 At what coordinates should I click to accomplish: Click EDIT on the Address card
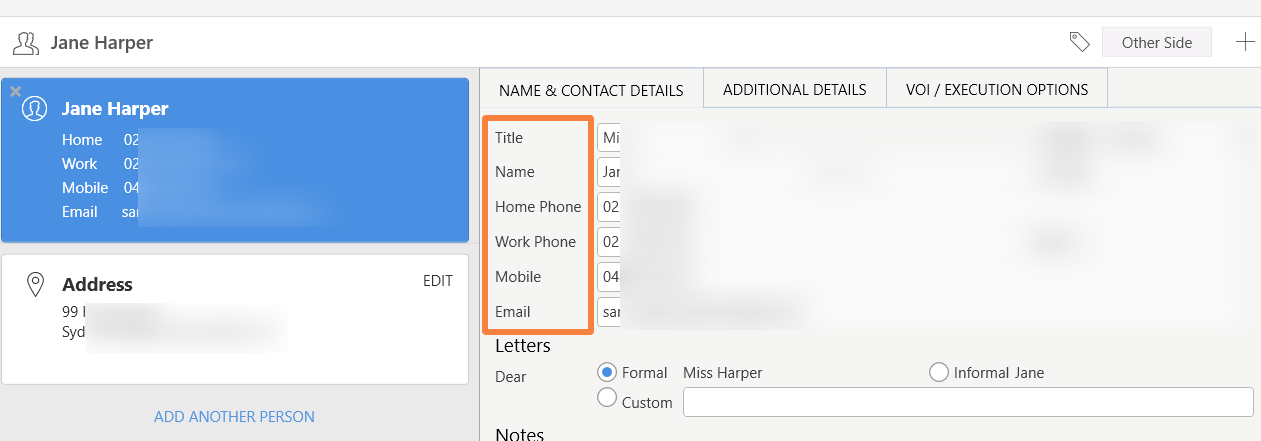(437, 281)
